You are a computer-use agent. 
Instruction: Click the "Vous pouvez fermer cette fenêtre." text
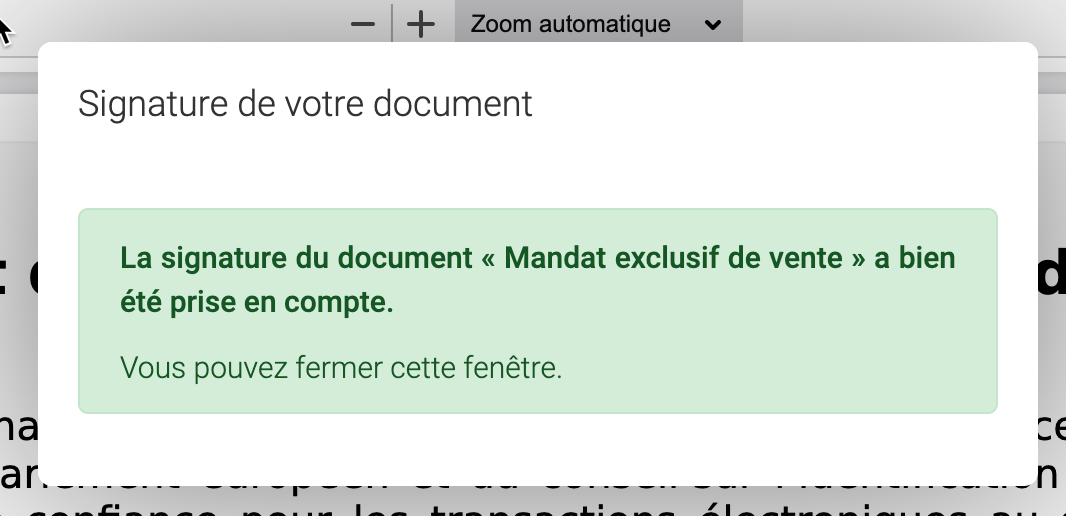(x=341, y=367)
